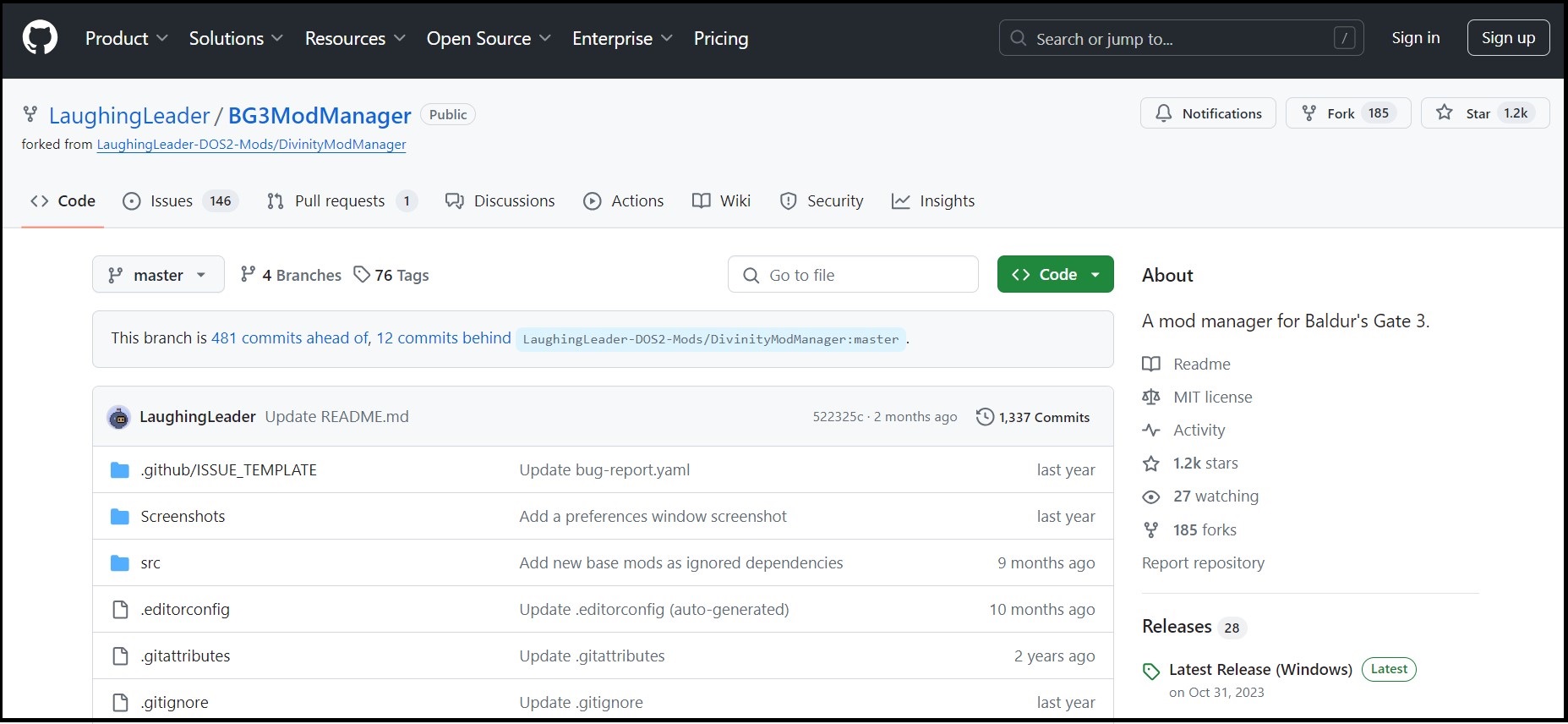Image resolution: width=1568 pixels, height=724 pixels.
Task: Open the commit history clock icon
Action: (x=985, y=417)
